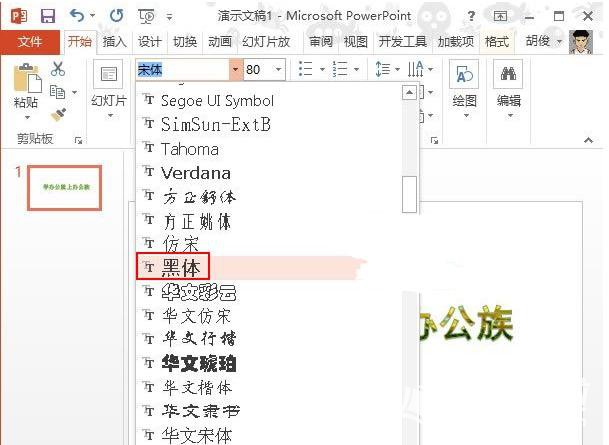This screenshot has width=609, height=445.
Task: Click the Paste clipboard icon
Action: click(x=27, y=82)
